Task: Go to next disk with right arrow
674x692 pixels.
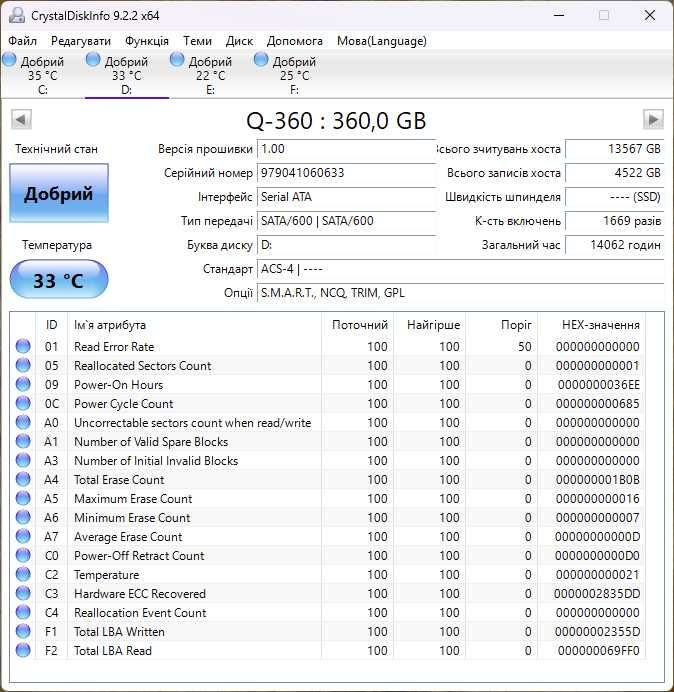Action: click(653, 119)
